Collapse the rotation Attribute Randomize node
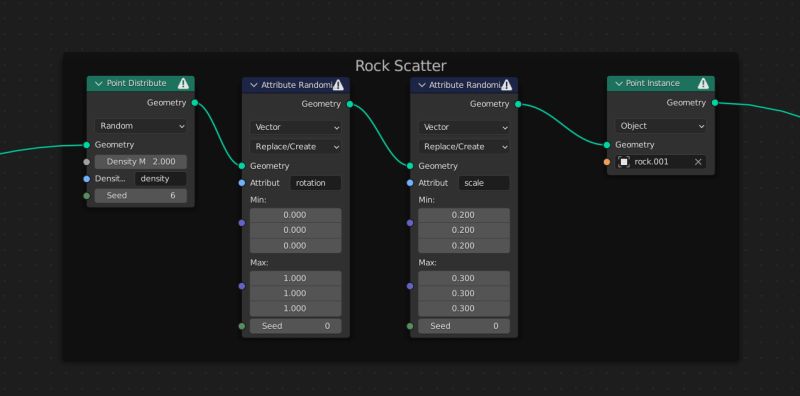The width and height of the screenshot is (800, 396). click(254, 85)
